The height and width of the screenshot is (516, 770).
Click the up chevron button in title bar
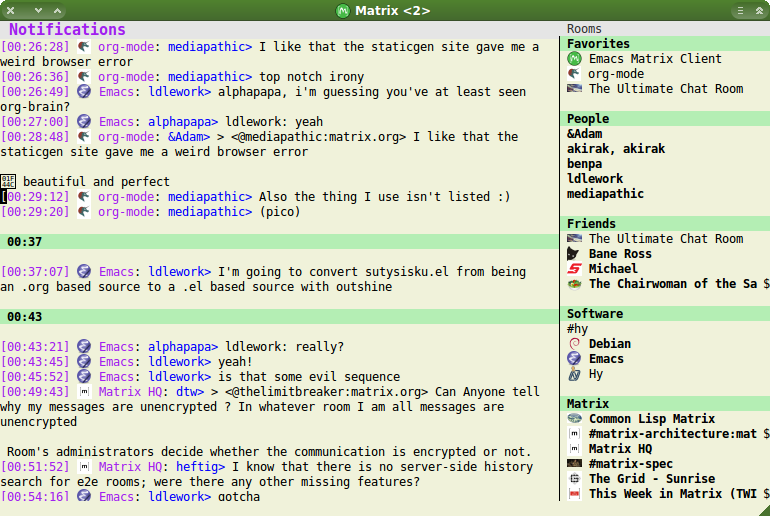57,10
